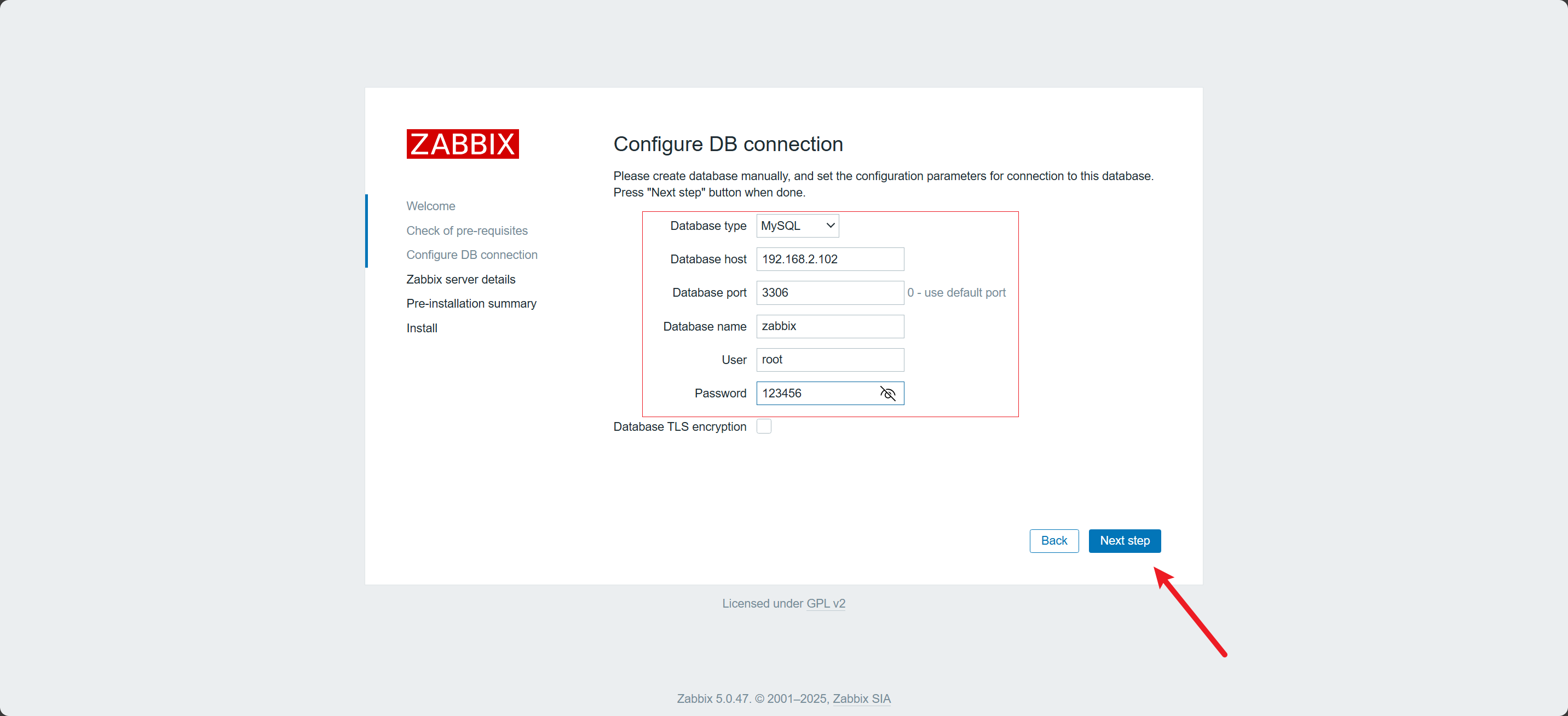Click the ZABBIX logo
This screenshot has width=1568, height=716.
pyautogui.click(x=463, y=143)
